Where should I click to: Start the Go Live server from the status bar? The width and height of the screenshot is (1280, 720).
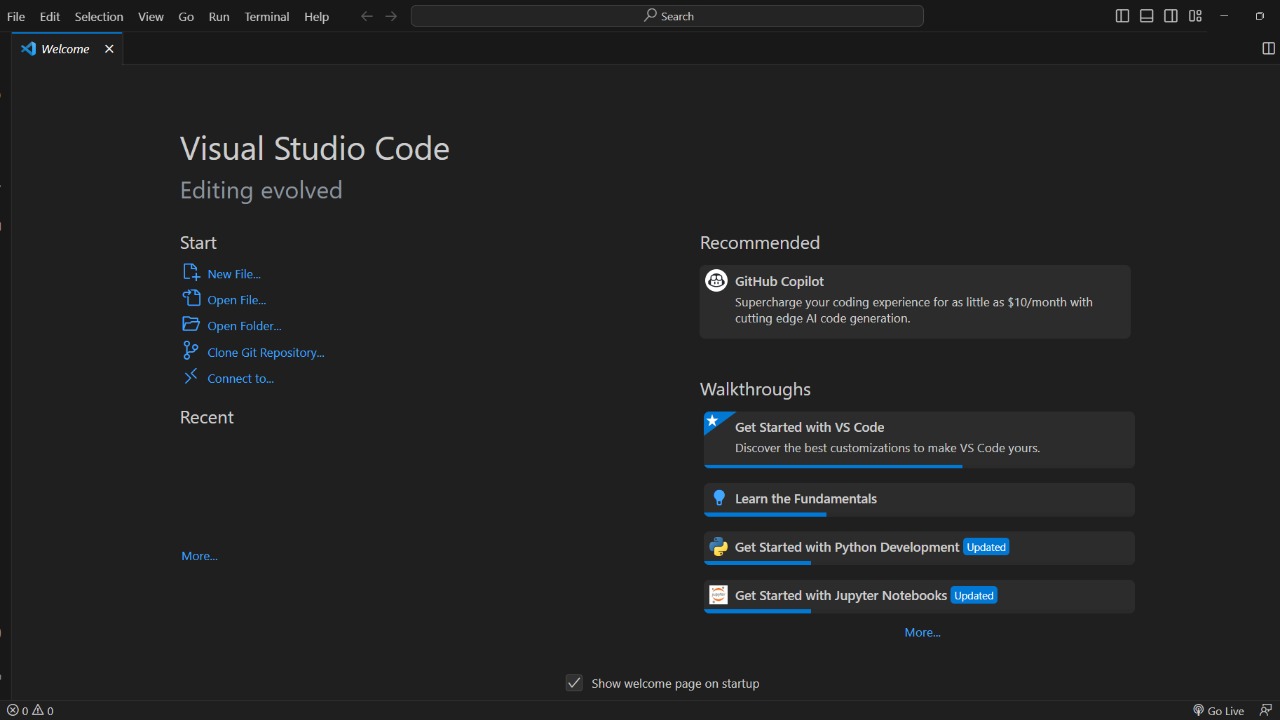[1219, 710]
